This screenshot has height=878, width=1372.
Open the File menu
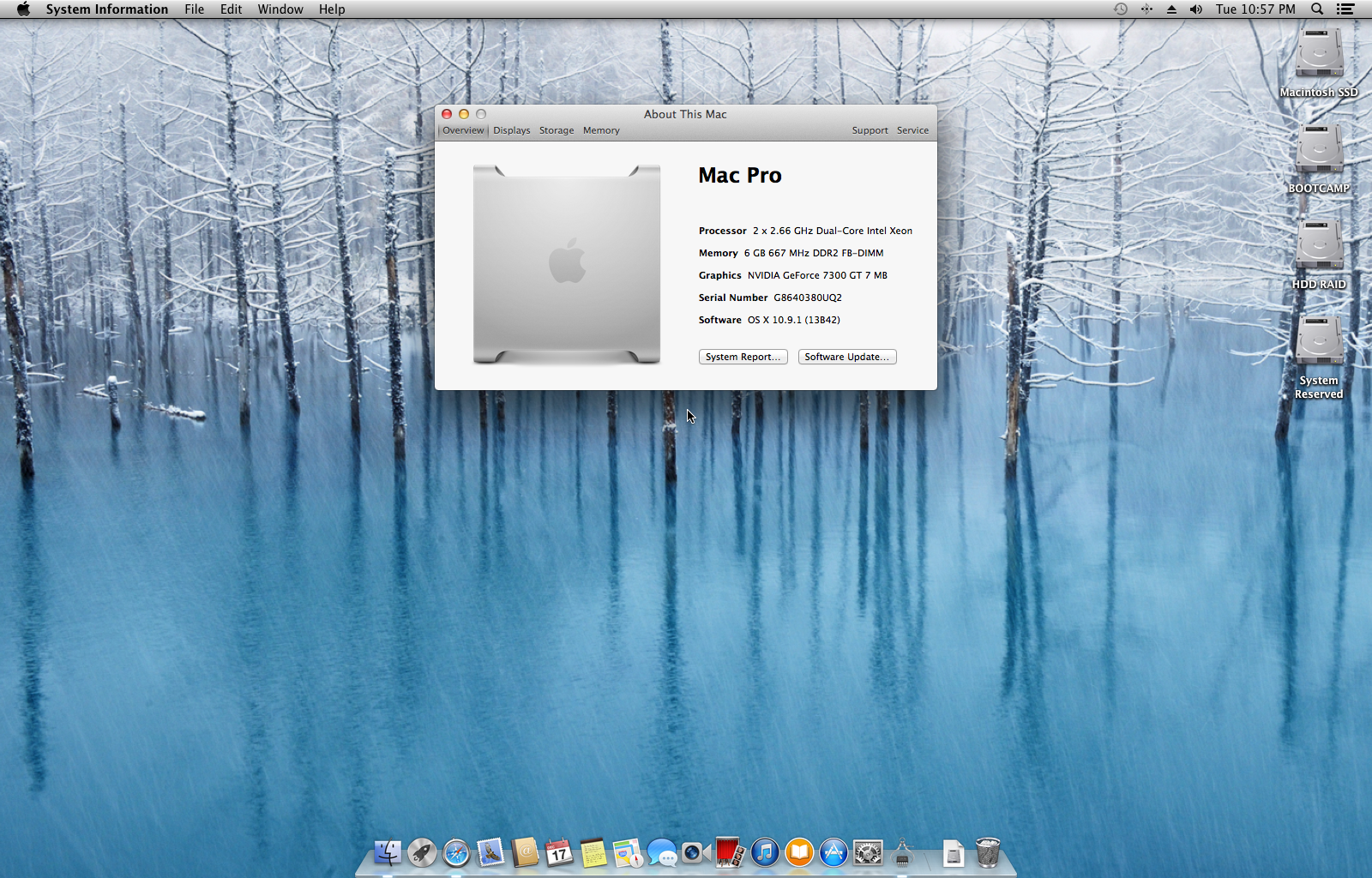195,9
